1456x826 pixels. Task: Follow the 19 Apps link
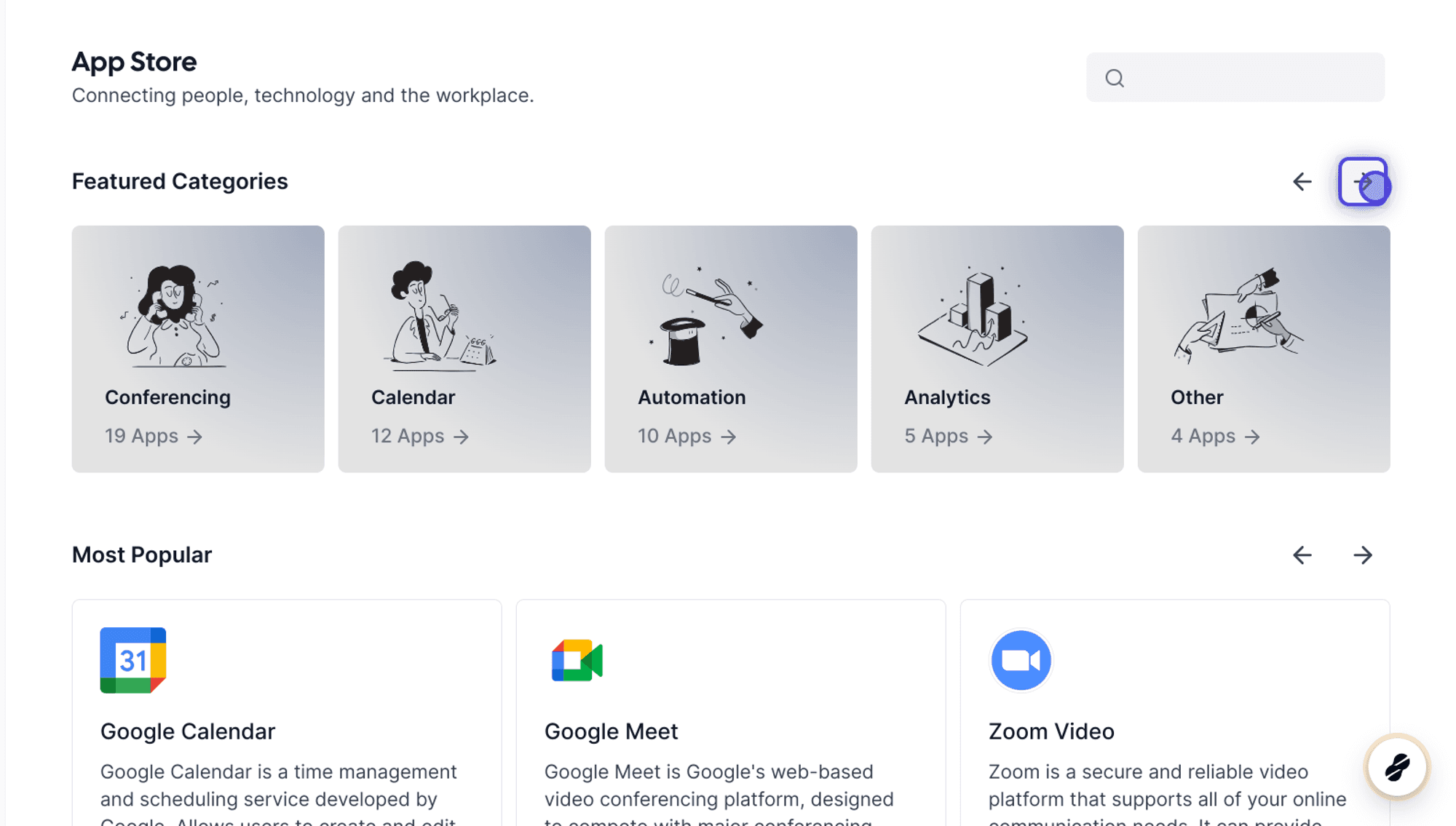click(x=154, y=436)
